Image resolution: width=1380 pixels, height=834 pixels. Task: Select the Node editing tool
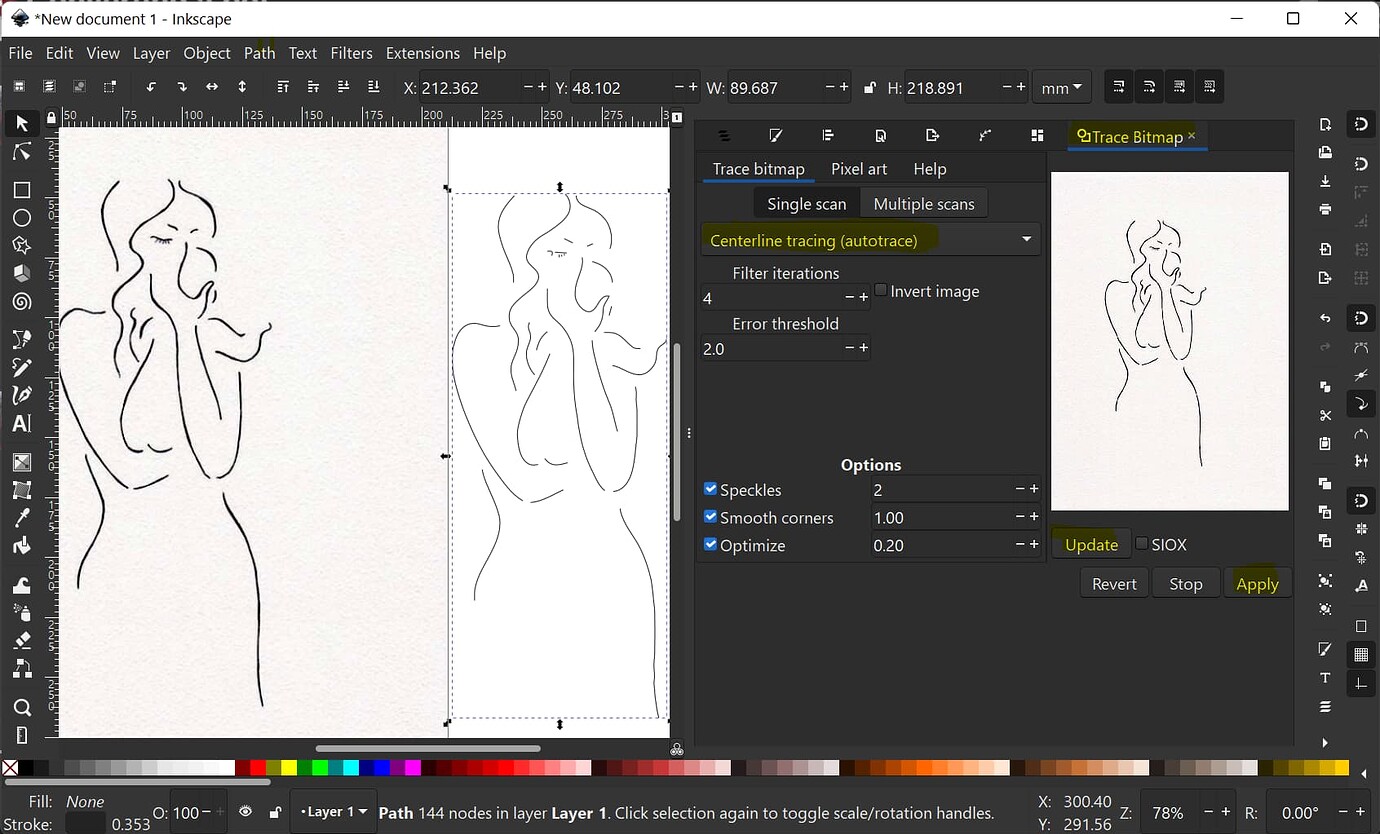click(x=22, y=151)
